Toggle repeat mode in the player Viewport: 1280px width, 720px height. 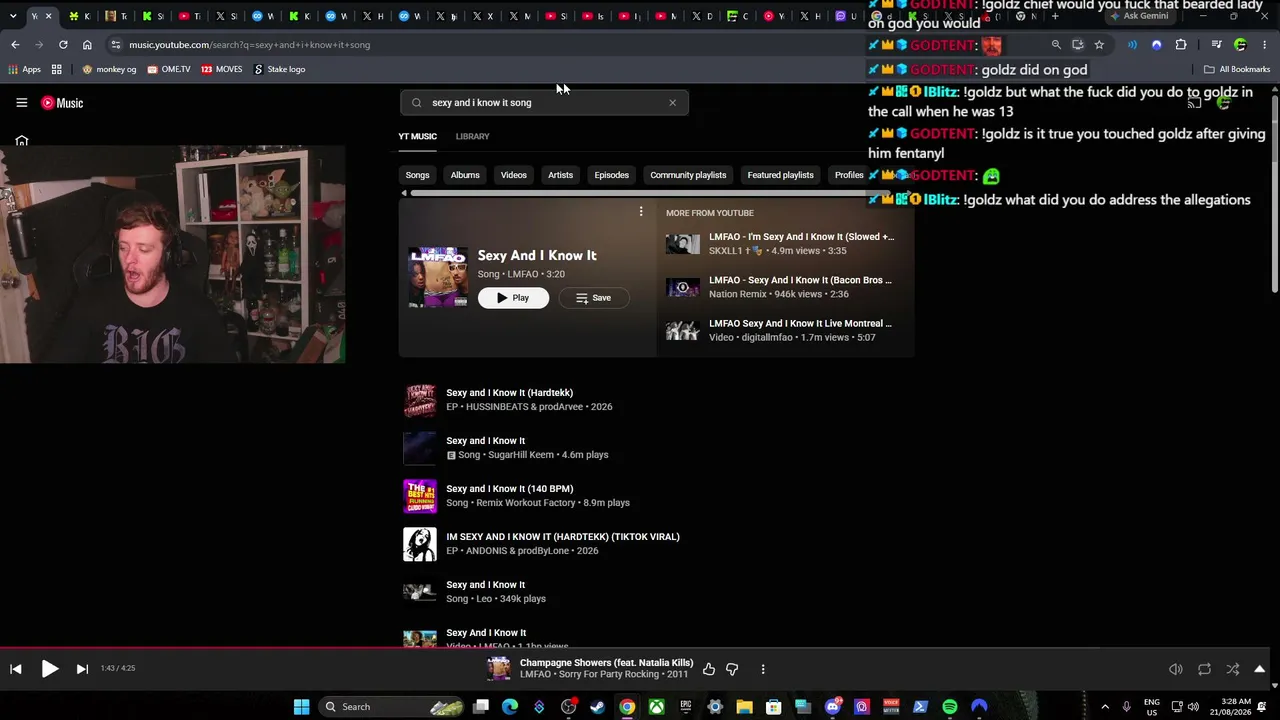click(1204, 669)
